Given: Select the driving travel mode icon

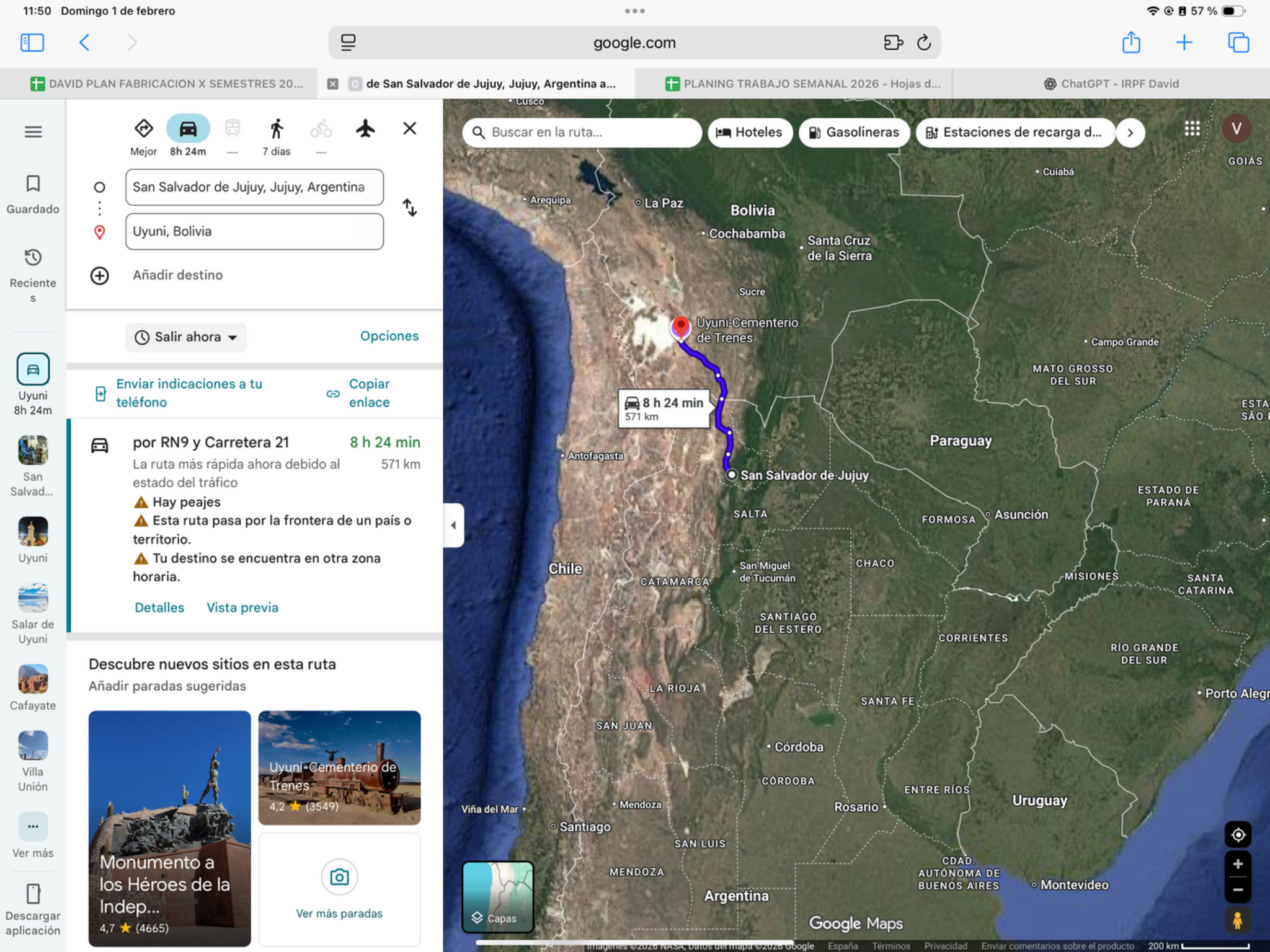Looking at the screenshot, I should point(188,129).
